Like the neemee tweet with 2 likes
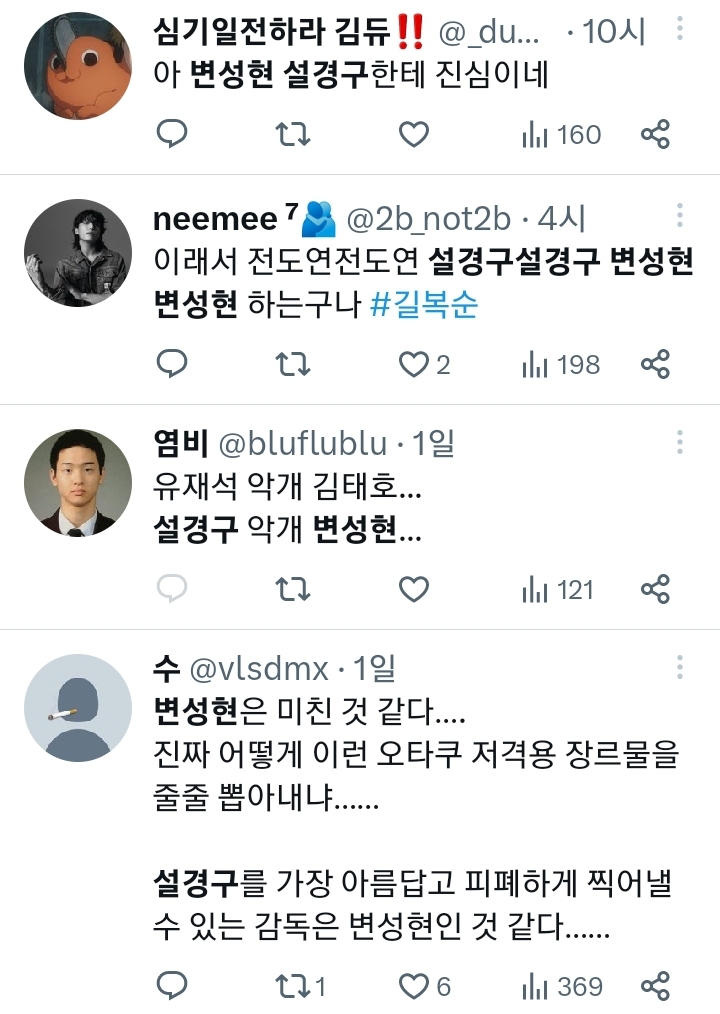 (x=424, y=364)
